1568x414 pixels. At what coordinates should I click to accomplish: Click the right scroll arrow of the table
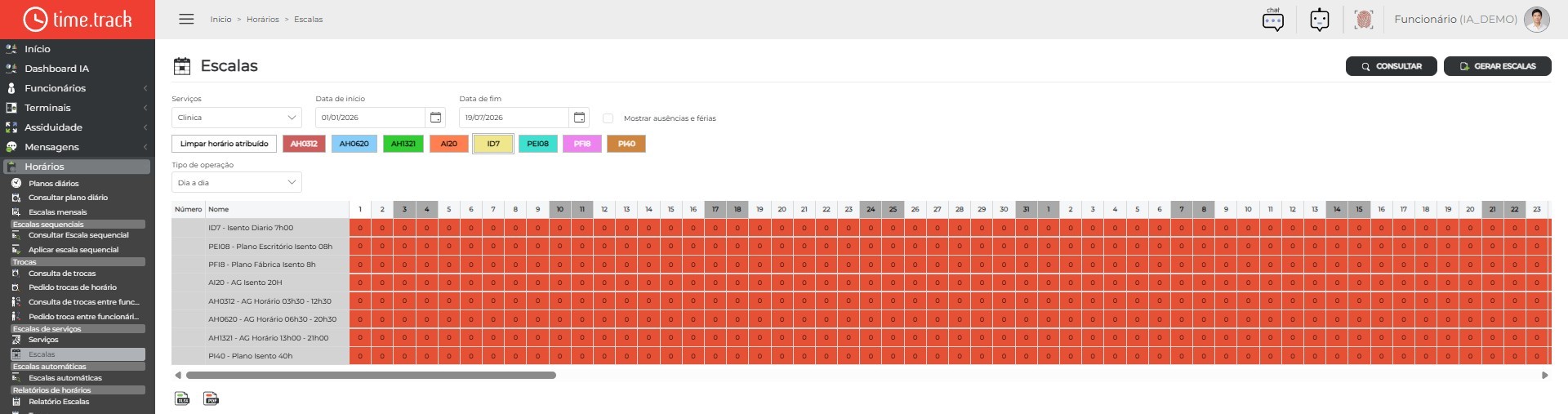click(x=1544, y=376)
